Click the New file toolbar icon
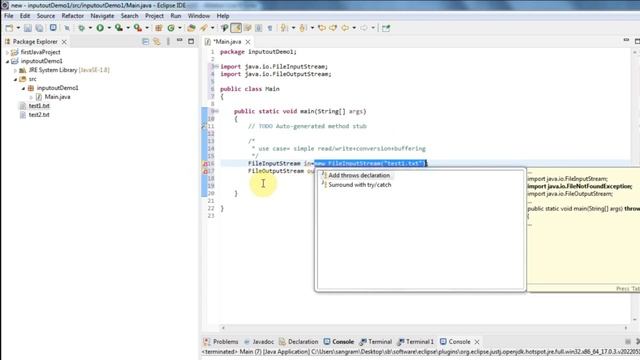 tap(9, 28)
